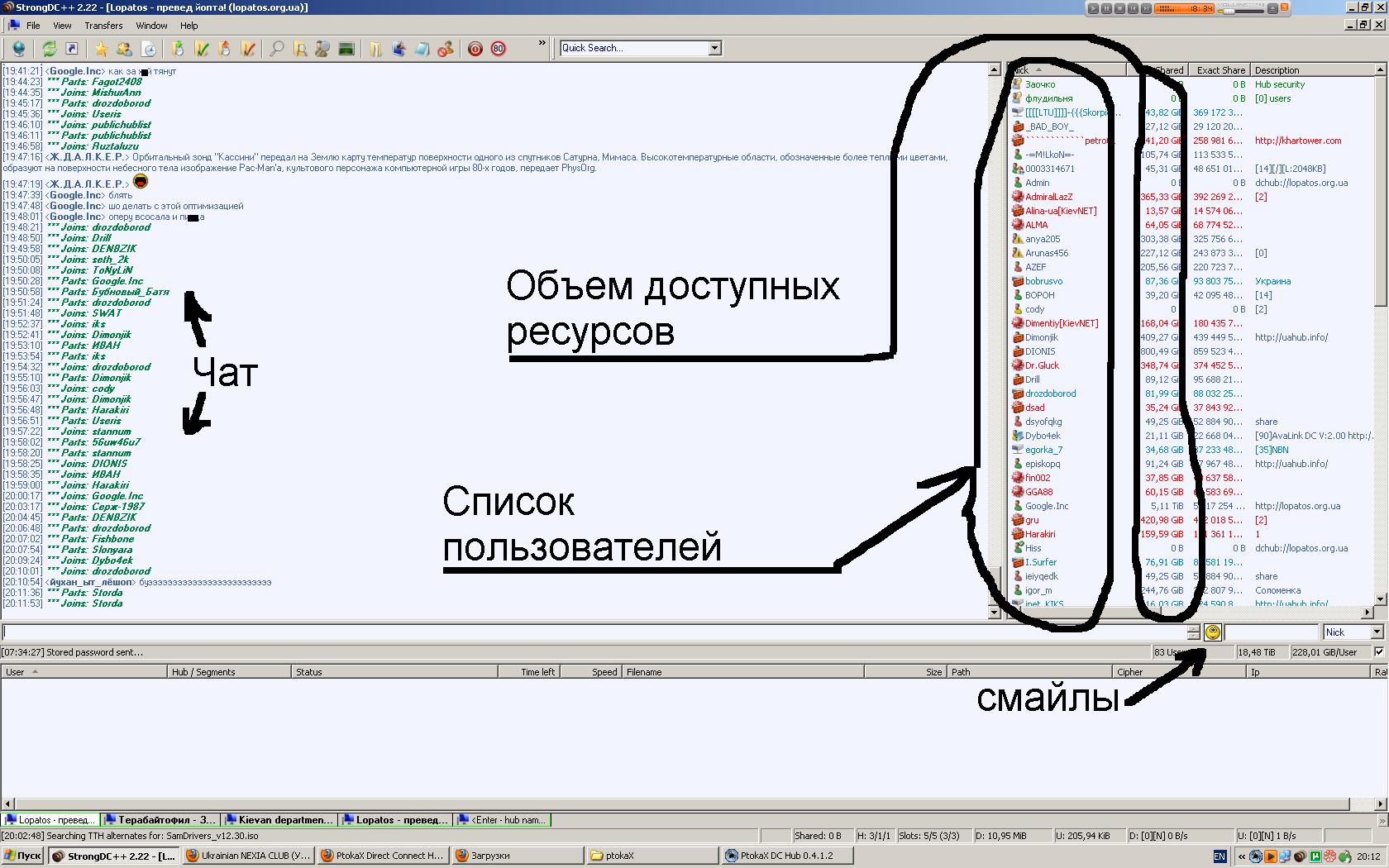This screenshot has width=1389, height=868.
Task: Open Public Hubs via globe icon
Action: (x=18, y=49)
